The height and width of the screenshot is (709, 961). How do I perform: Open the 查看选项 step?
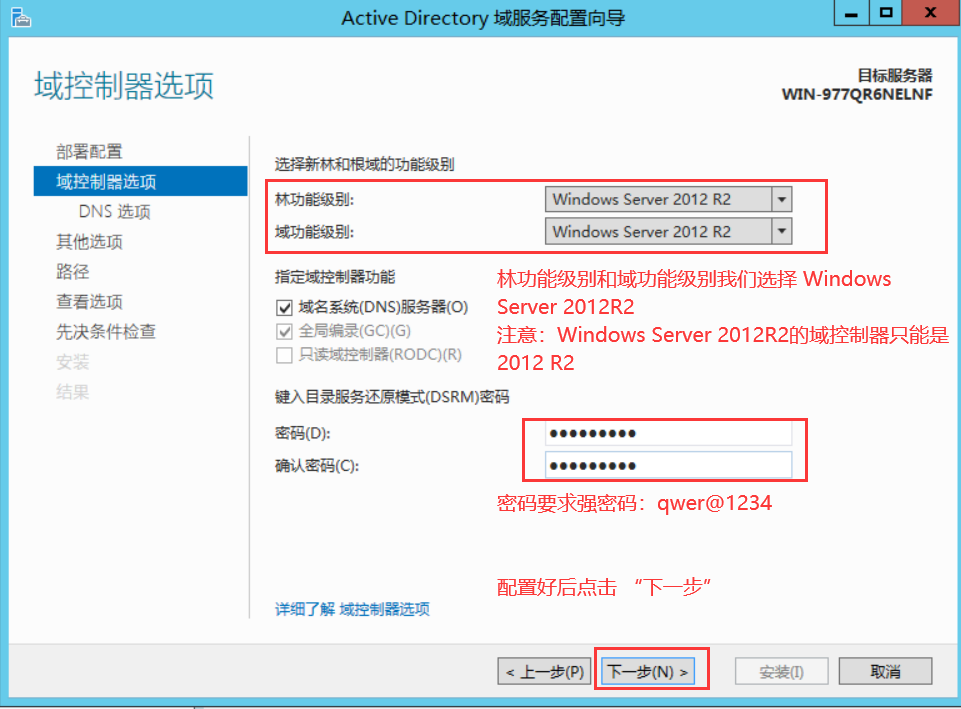click(x=89, y=301)
